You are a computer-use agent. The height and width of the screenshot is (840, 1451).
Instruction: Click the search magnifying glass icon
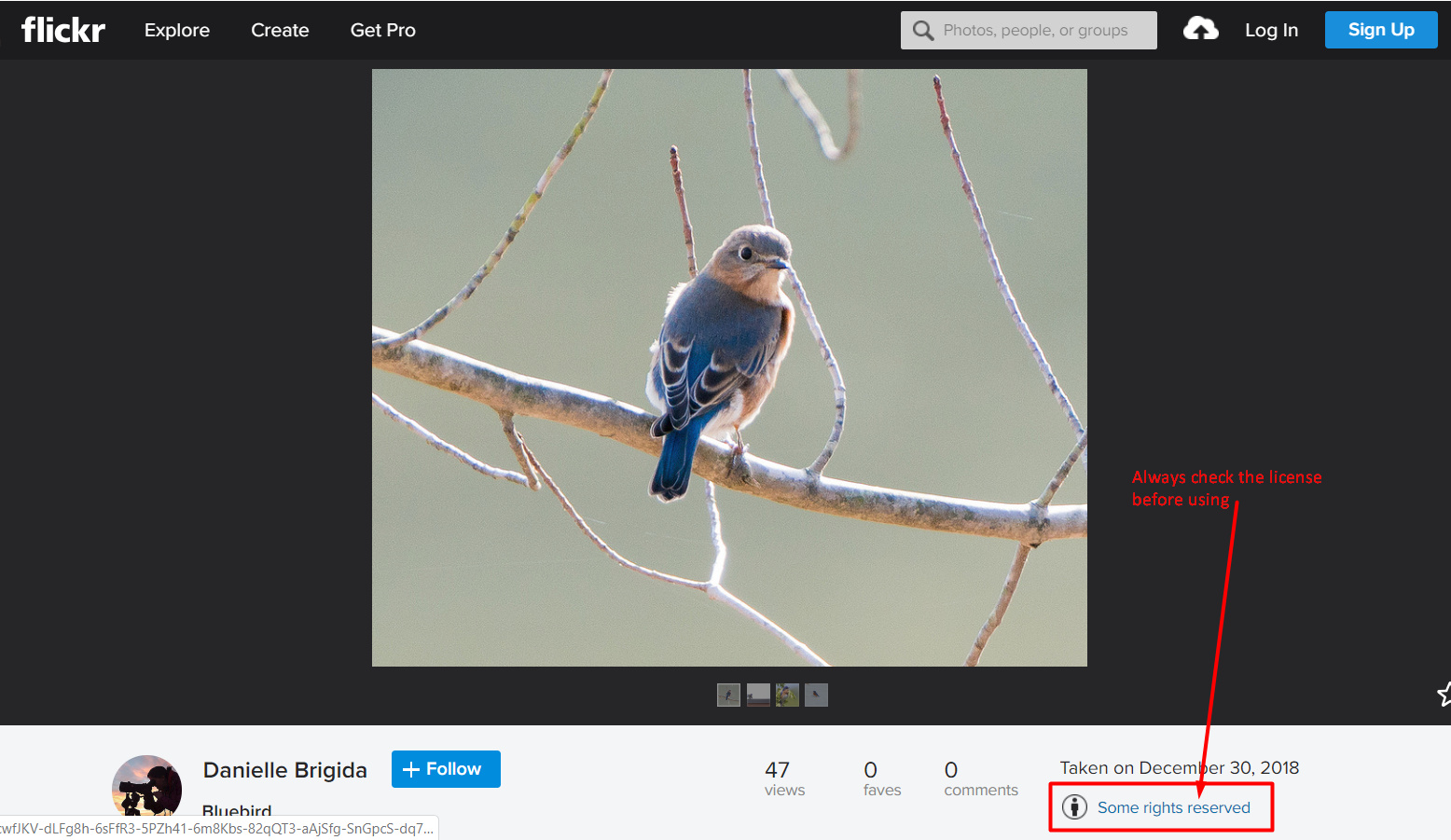point(922,31)
